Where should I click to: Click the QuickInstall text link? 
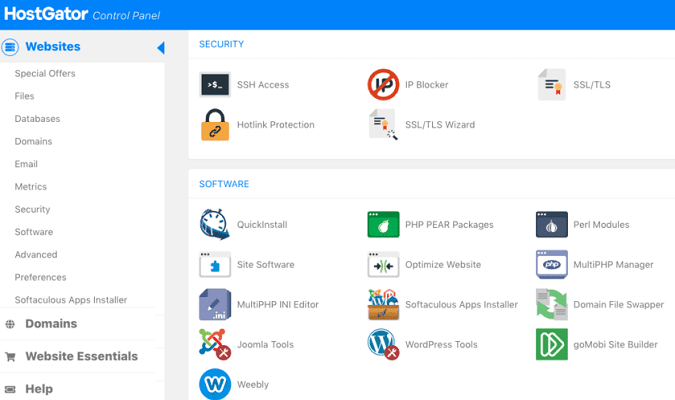coord(262,225)
